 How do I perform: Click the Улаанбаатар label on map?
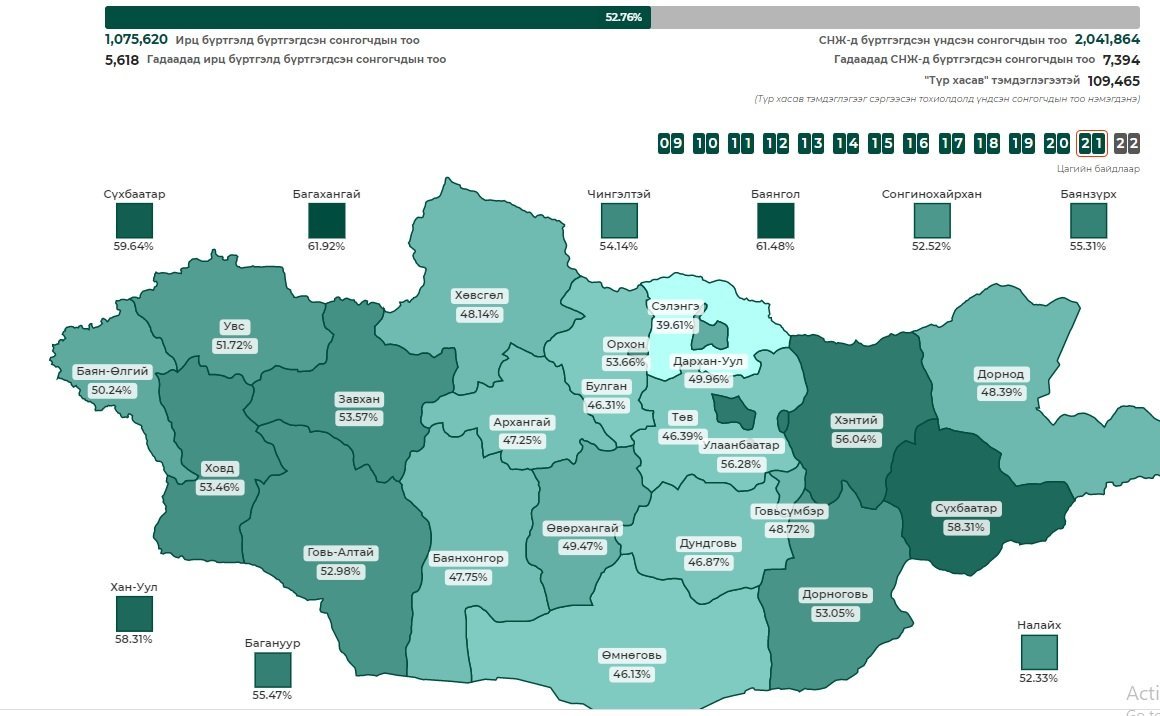[x=740, y=446]
